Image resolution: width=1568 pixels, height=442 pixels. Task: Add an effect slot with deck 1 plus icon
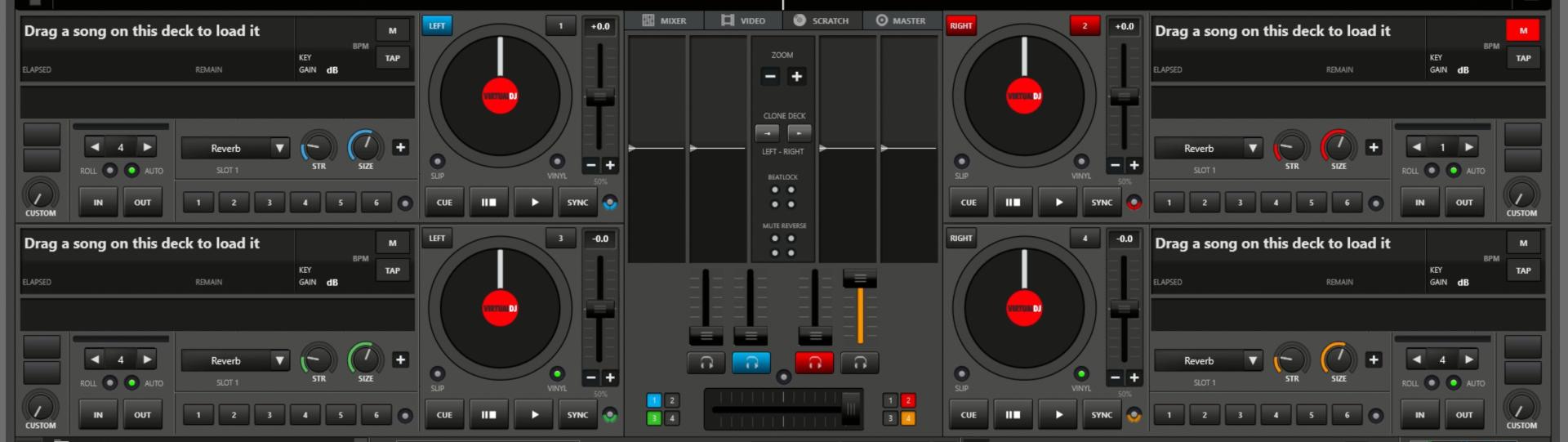(x=400, y=147)
